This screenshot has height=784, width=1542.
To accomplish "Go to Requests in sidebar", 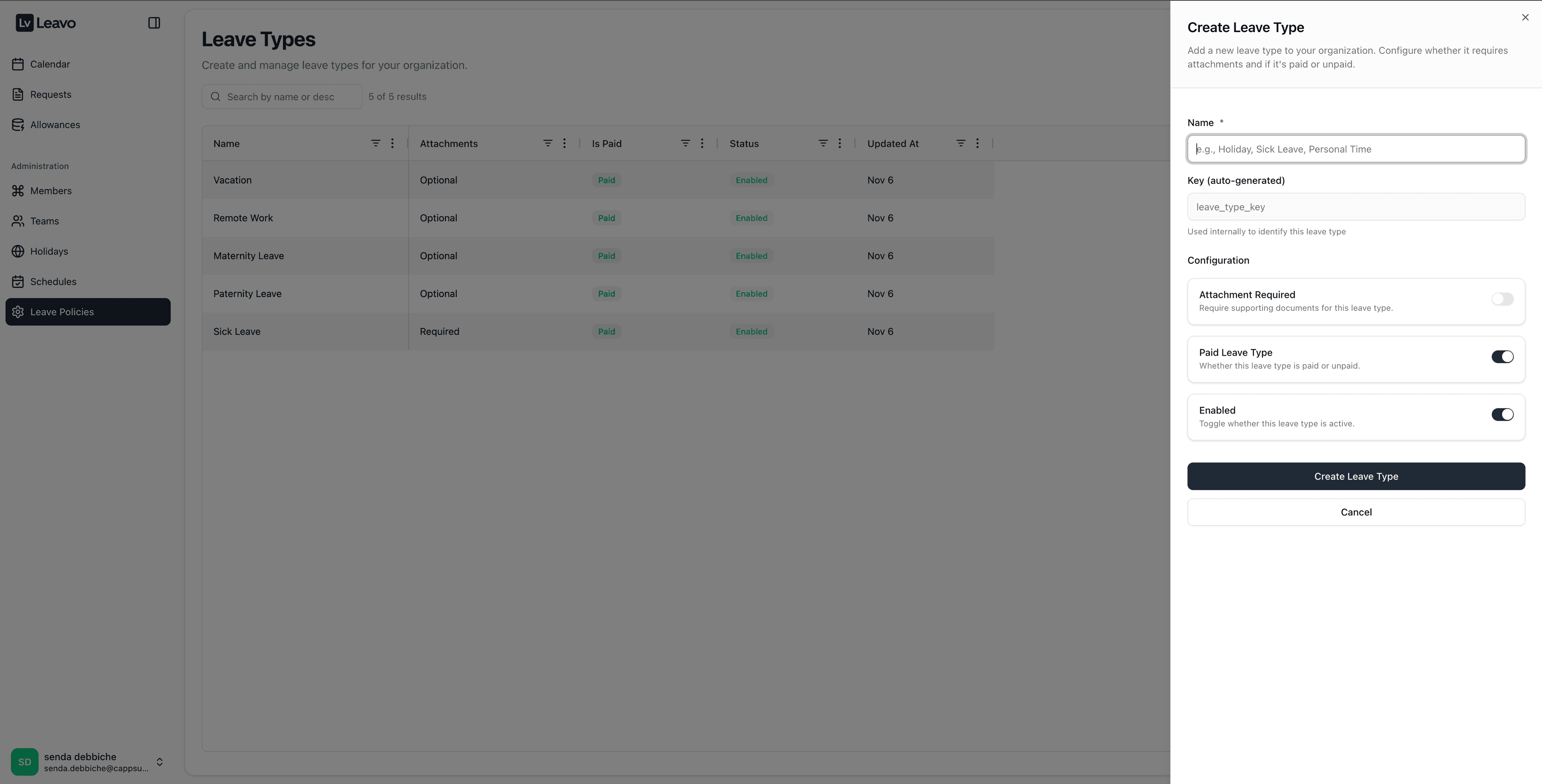I will (x=50, y=95).
